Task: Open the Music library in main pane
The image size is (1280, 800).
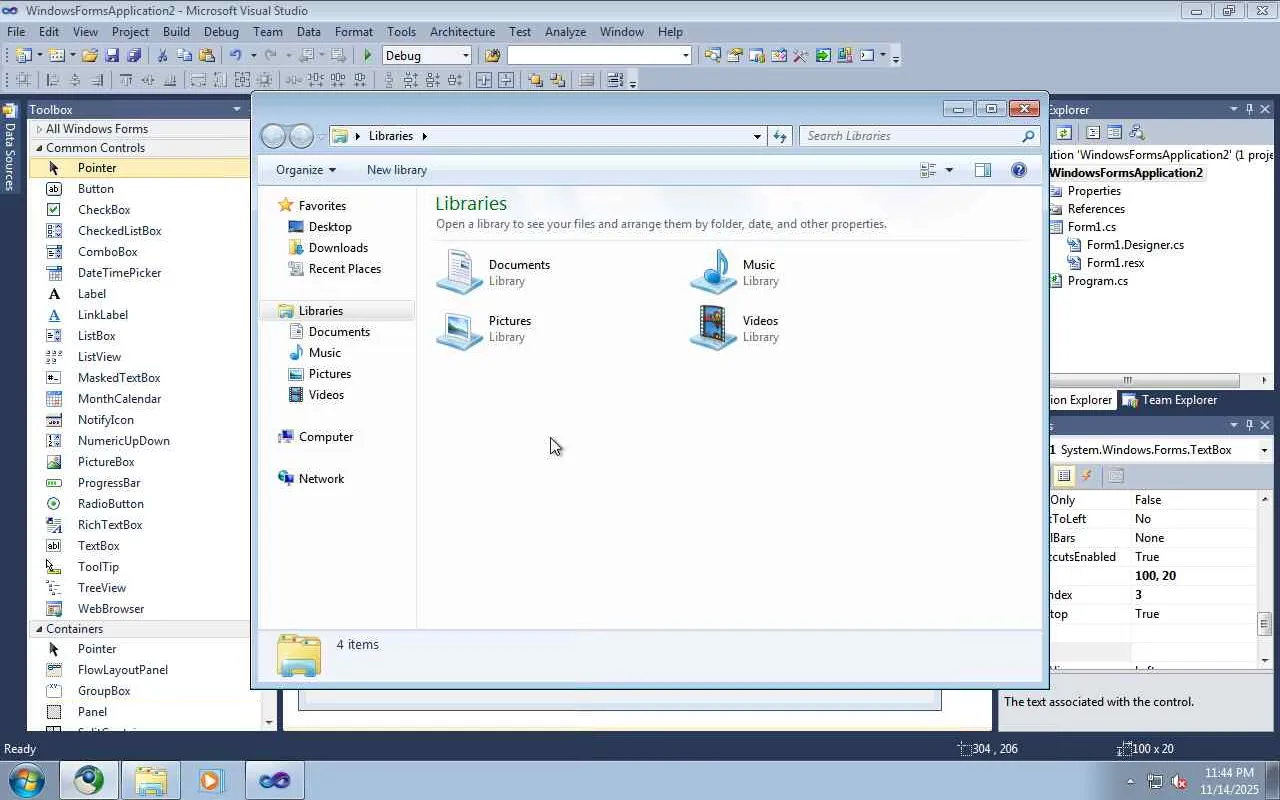Action: (x=734, y=272)
